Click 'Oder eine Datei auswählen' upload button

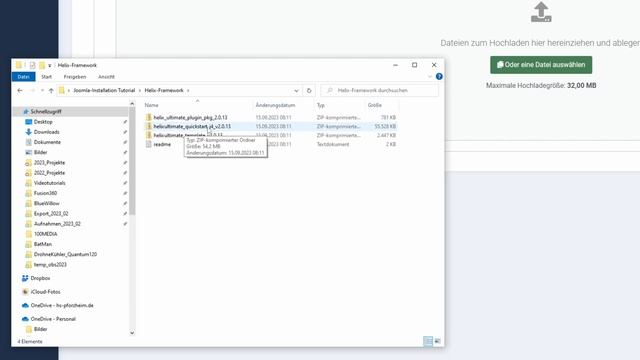(541, 65)
